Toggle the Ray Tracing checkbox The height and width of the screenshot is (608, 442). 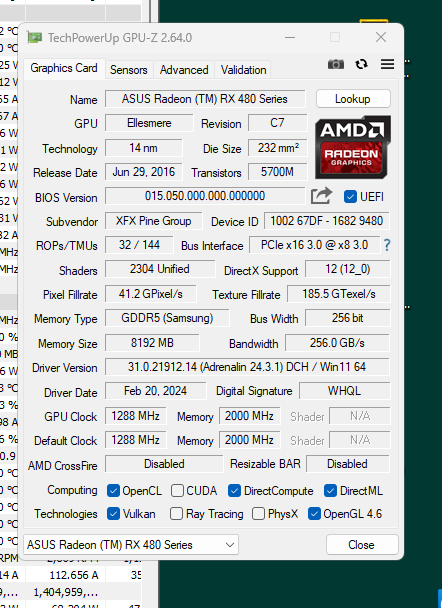[176, 514]
